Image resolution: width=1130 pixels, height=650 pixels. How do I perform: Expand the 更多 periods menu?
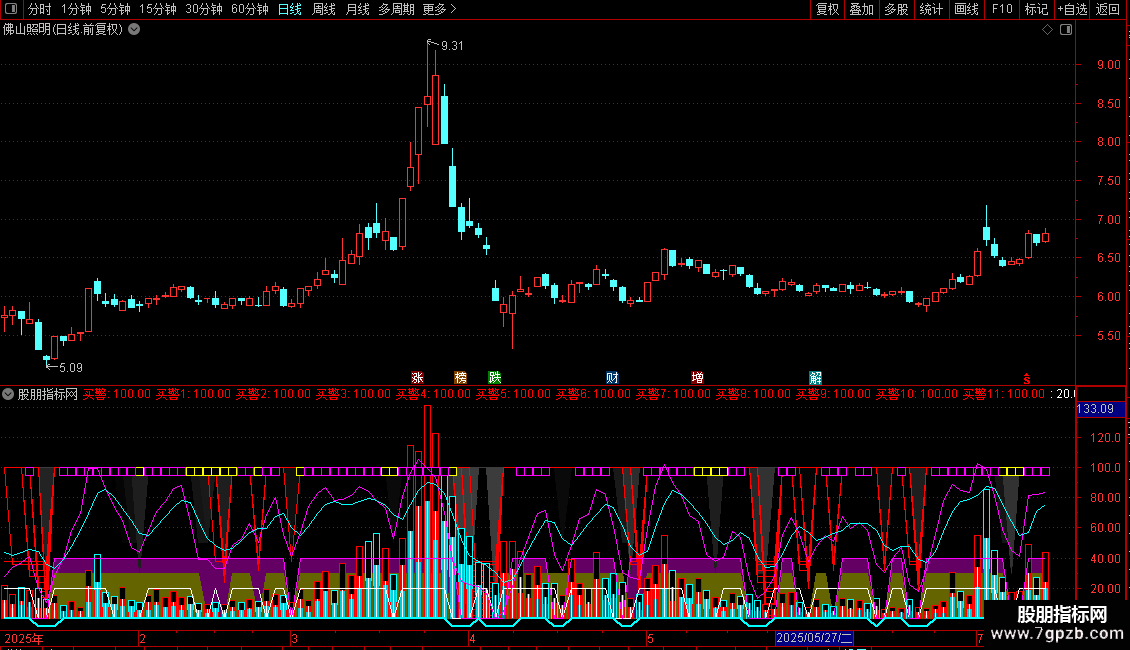click(x=439, y=9)
